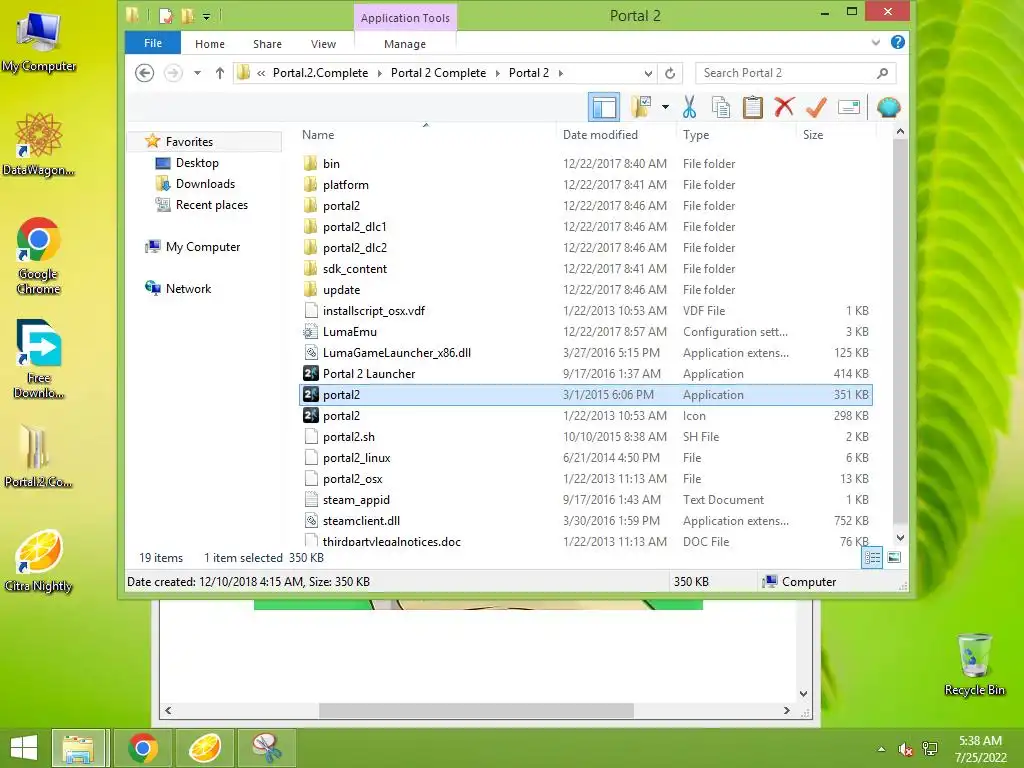Select the portal2_dlc1 folder

coord(355,227)
